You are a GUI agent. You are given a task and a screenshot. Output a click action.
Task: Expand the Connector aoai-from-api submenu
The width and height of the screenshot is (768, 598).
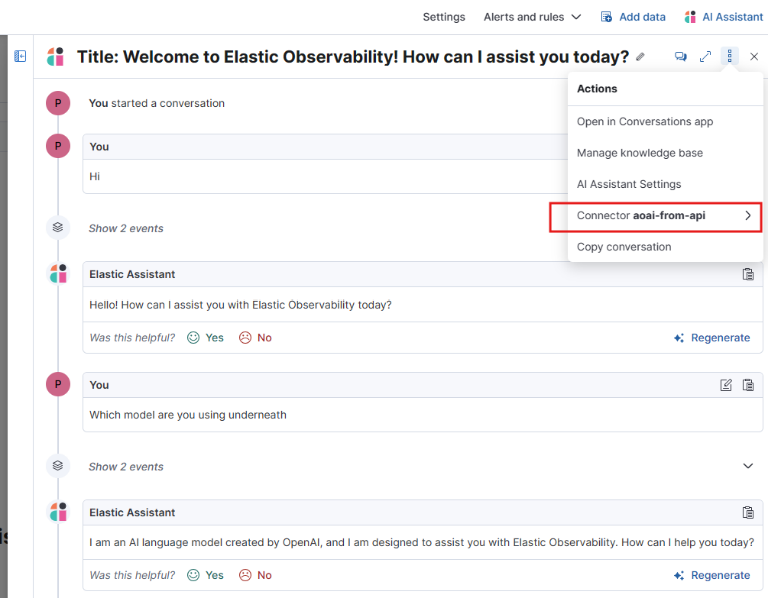(656, 216)
